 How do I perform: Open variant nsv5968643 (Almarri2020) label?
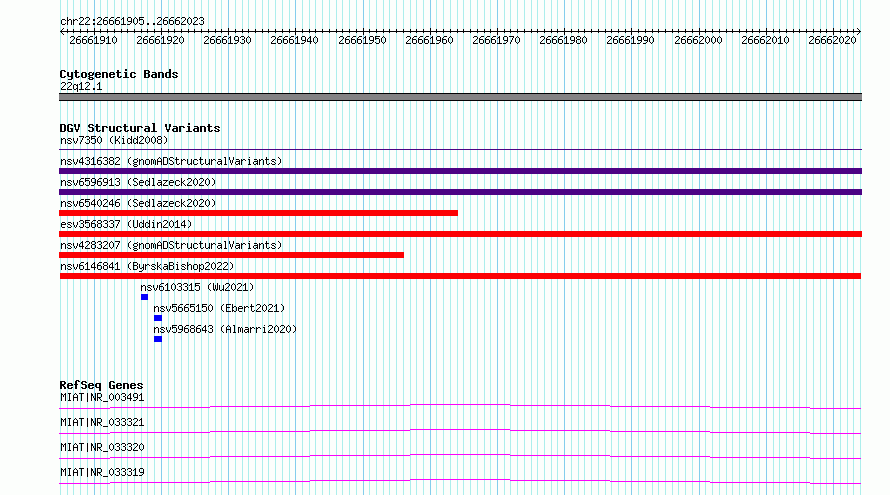[x=225, y=329]
